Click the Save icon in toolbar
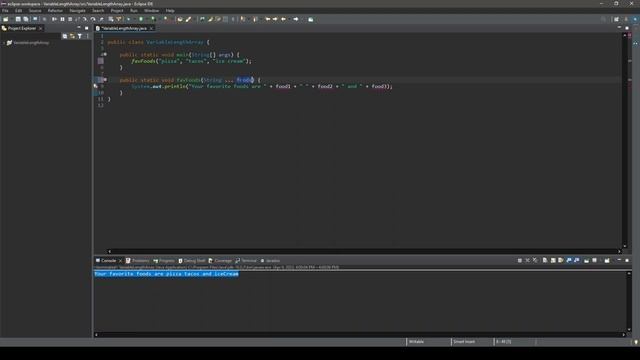640x360 pixels. (x=18, y=19)
